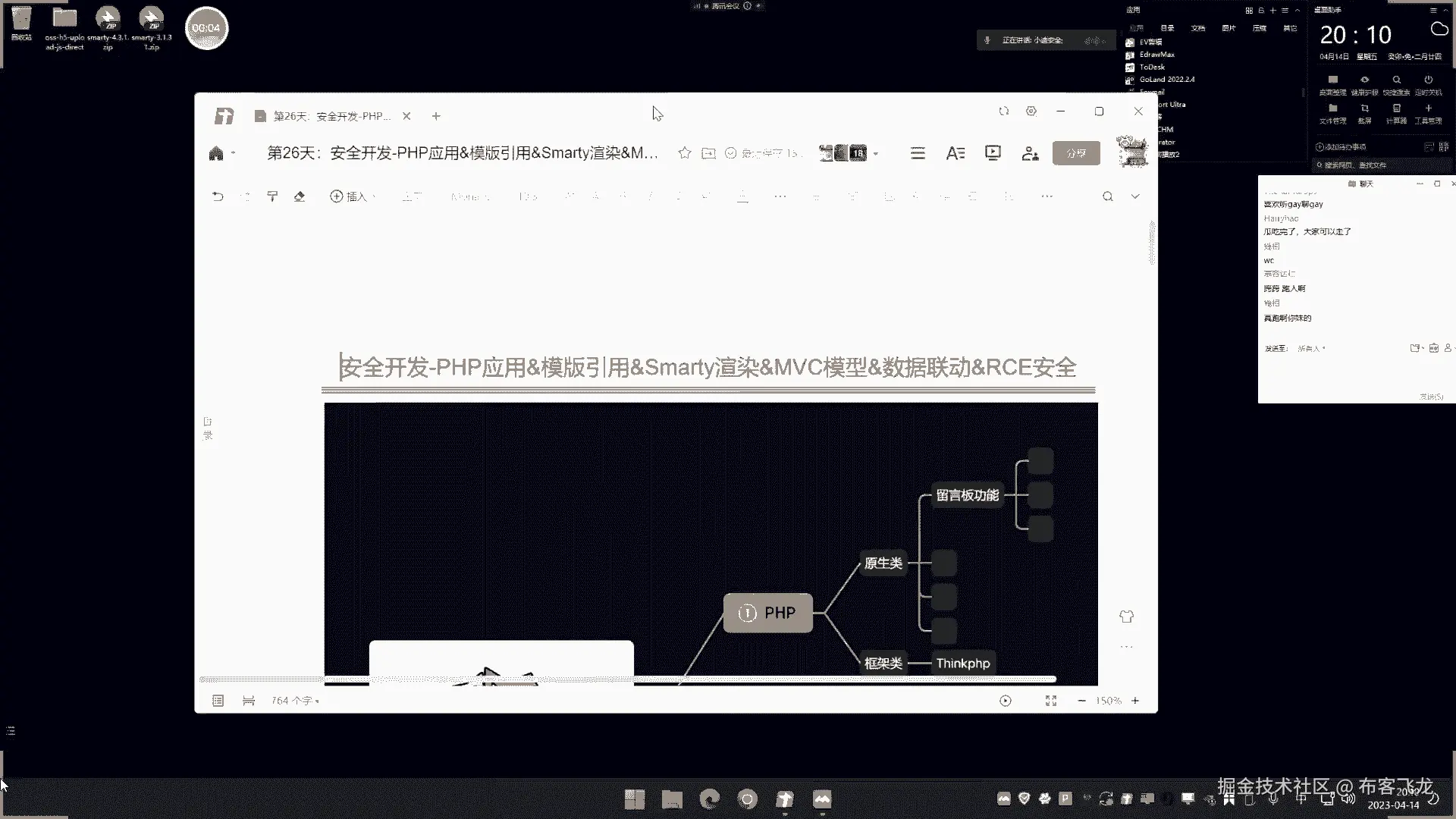Open the add collaborator icon
Viewport: 1456px width, 819px height.
(x=1030, y=153)
